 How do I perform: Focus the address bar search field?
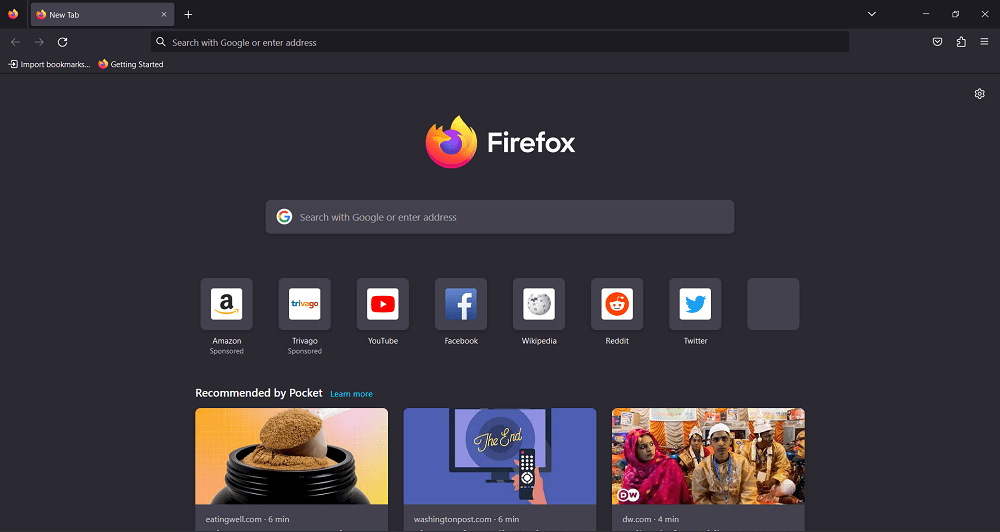click(x=500, y=42)
